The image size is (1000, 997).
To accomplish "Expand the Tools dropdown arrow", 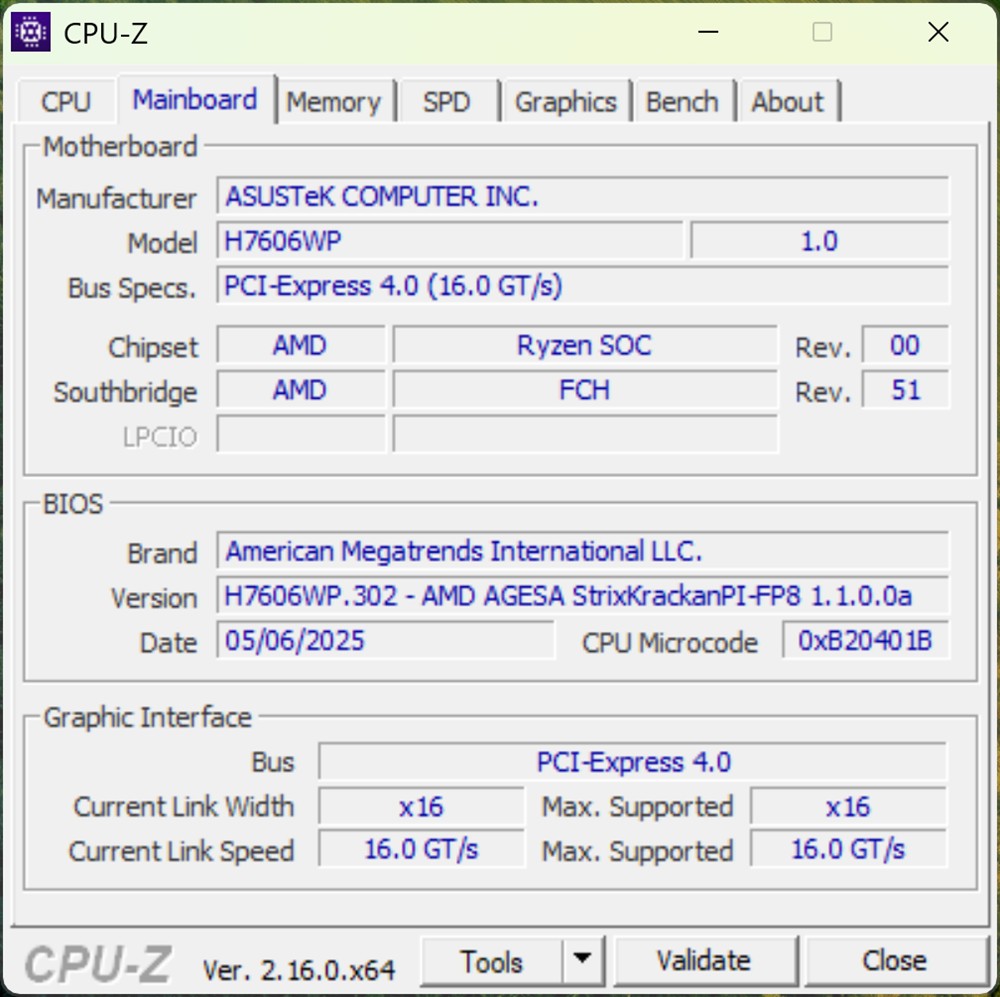I will [583, 962].
